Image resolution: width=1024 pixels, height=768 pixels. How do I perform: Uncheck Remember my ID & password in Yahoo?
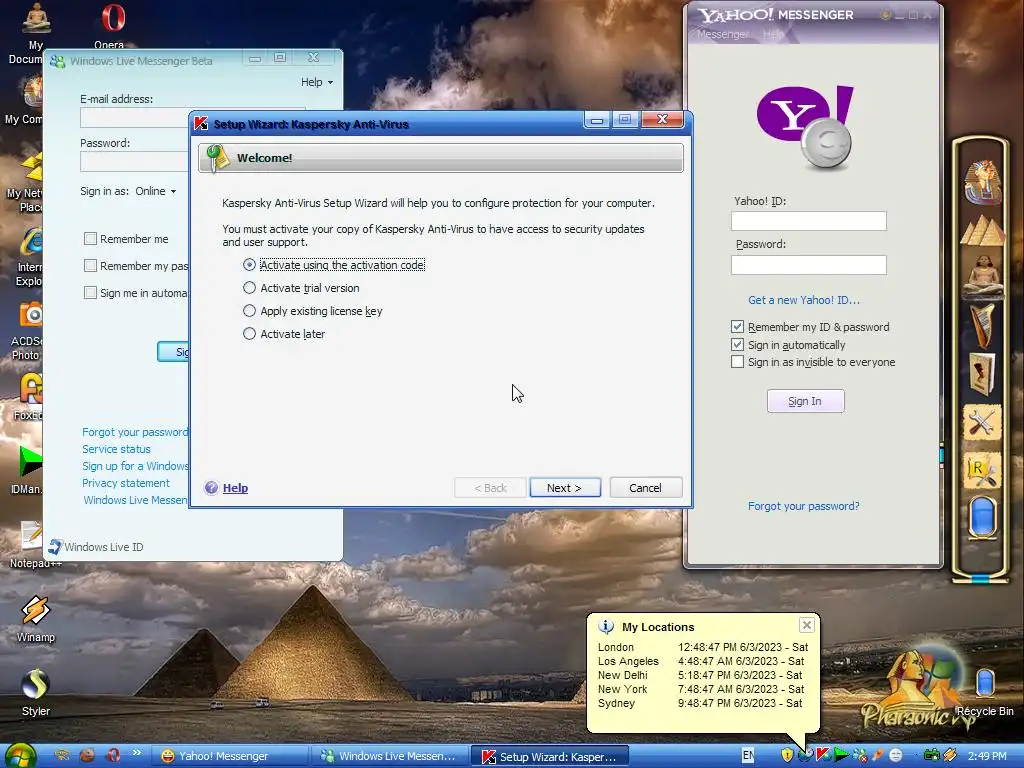pyautogui.click(x=737, y=327)
